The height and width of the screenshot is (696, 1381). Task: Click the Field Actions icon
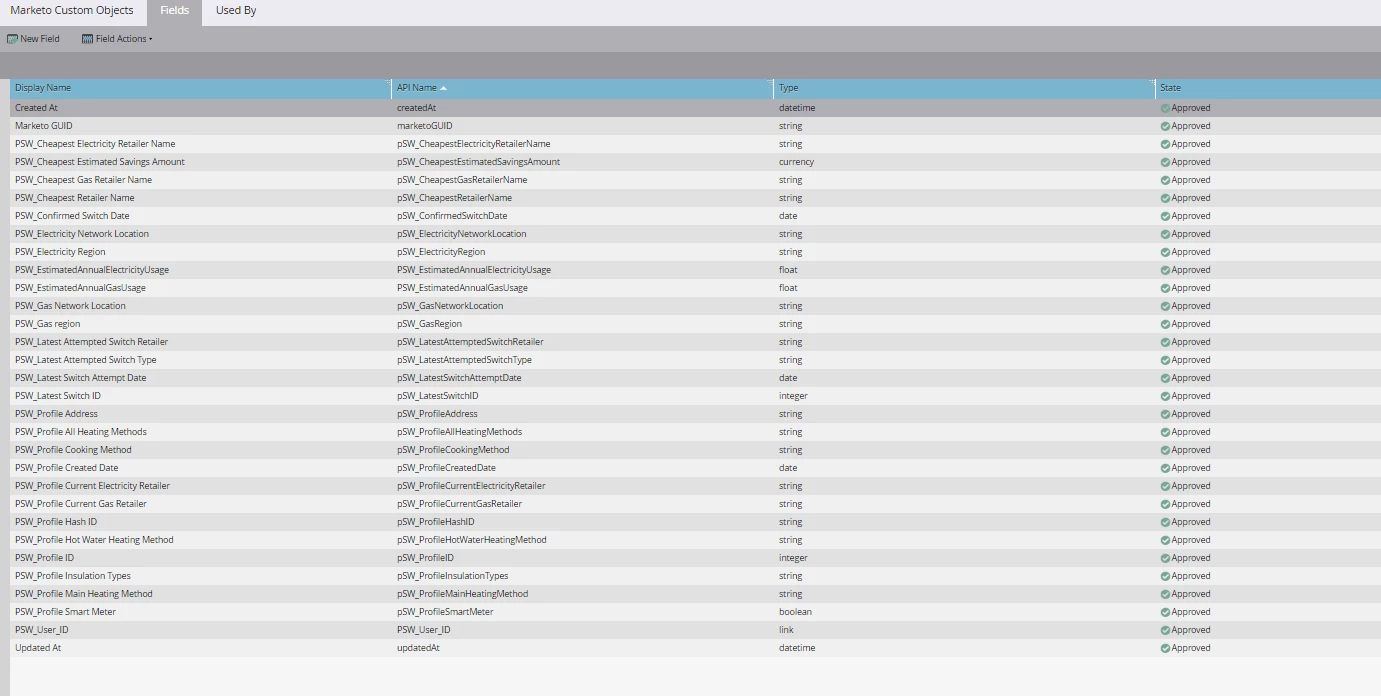pos(87,39)
